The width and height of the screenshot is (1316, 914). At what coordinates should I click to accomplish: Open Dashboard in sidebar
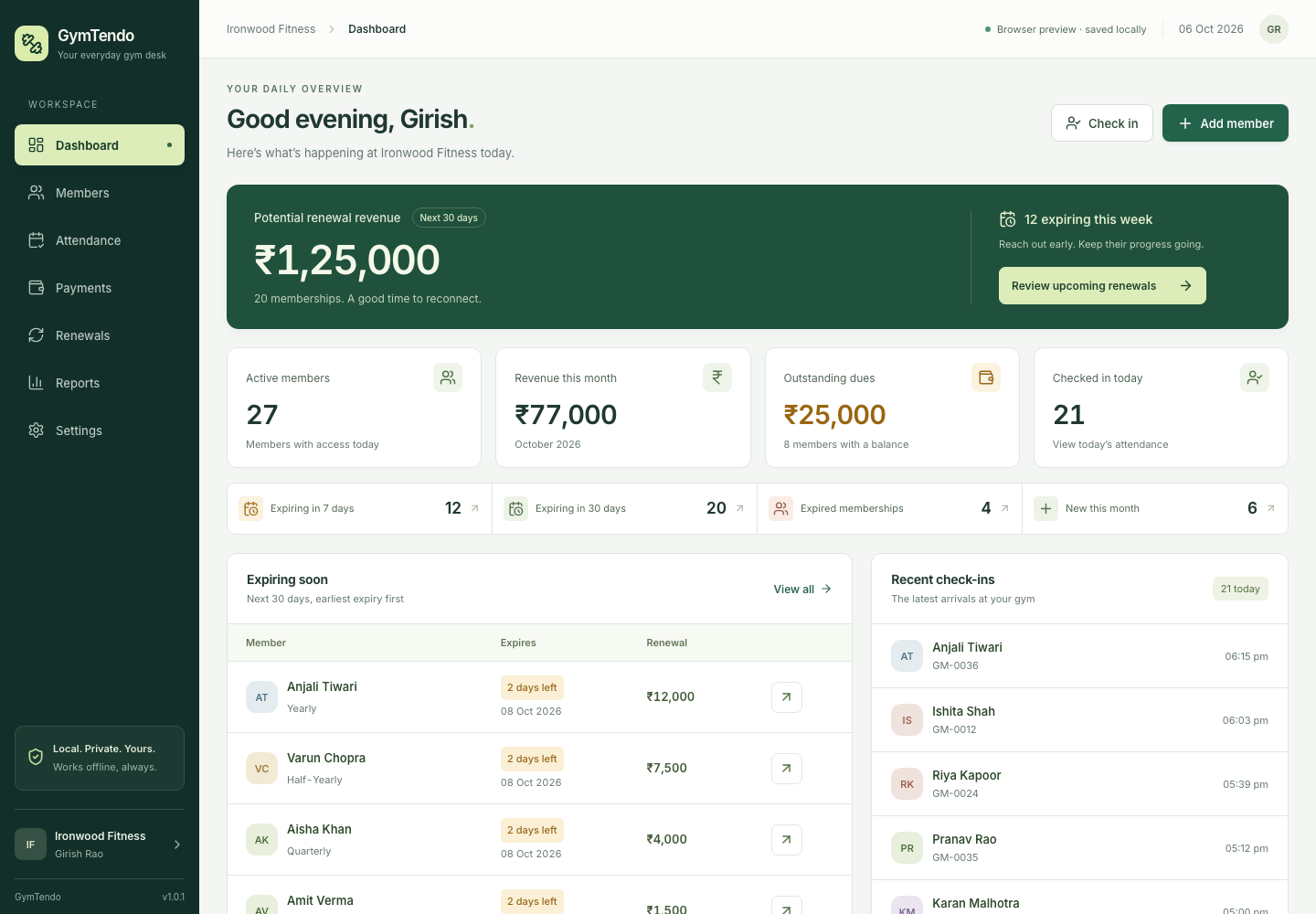[100, 145]
